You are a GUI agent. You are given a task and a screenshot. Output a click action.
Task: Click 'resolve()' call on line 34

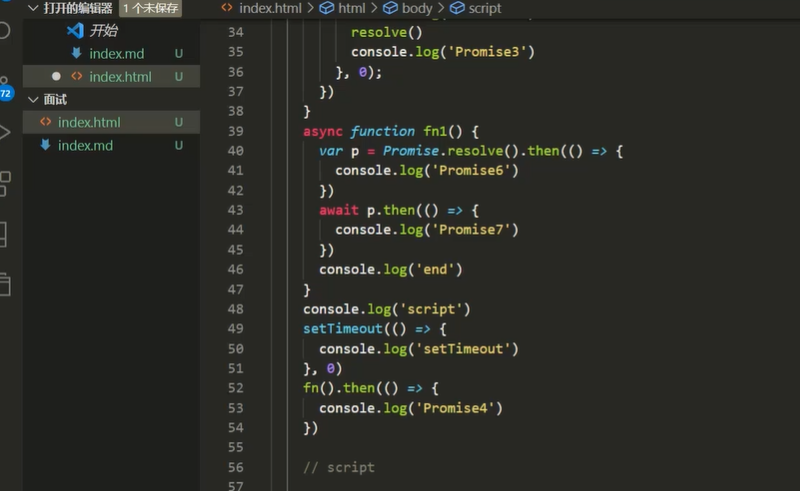tap(387, 33)
